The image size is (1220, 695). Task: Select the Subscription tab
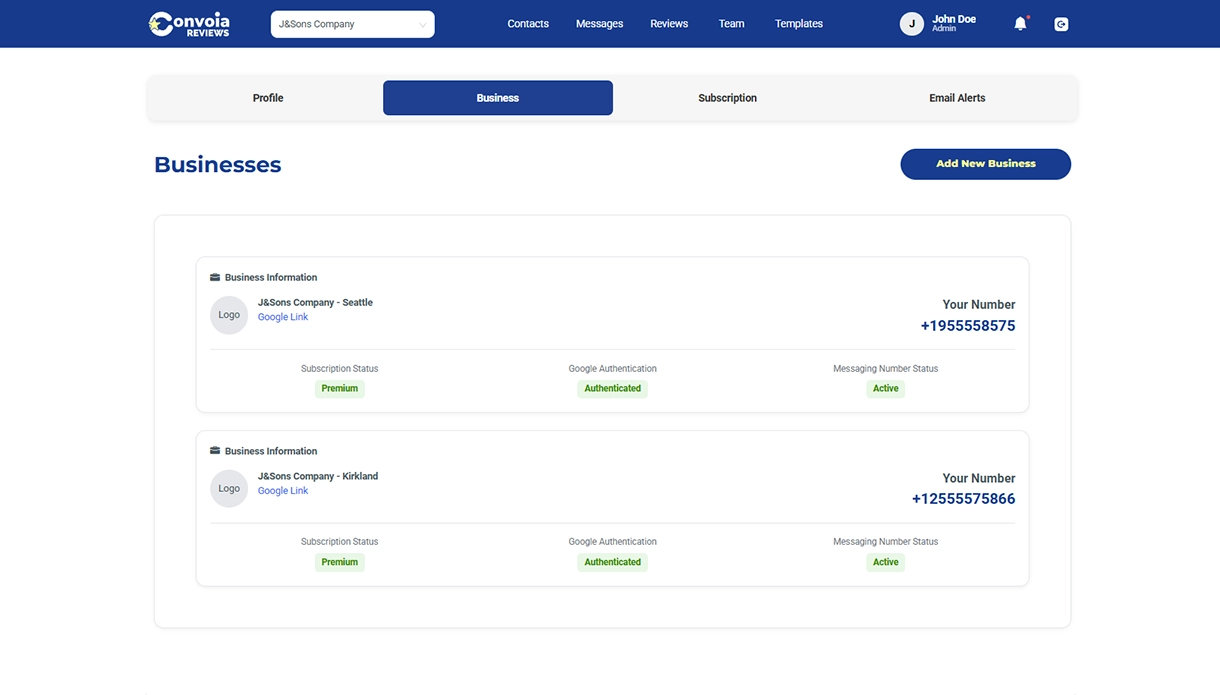pos(727,98)
